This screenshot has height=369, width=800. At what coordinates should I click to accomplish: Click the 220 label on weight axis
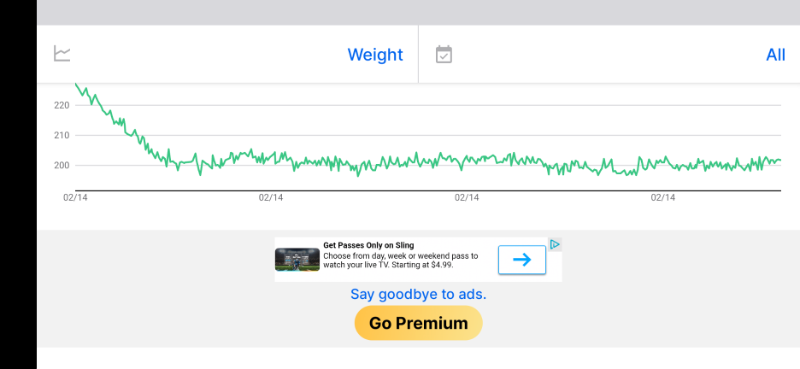tap(61, 105)
